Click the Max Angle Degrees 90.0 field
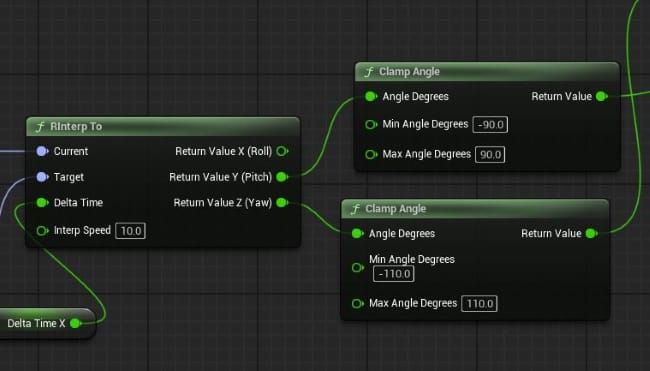650x371 pixels. [x=490, y=155]
